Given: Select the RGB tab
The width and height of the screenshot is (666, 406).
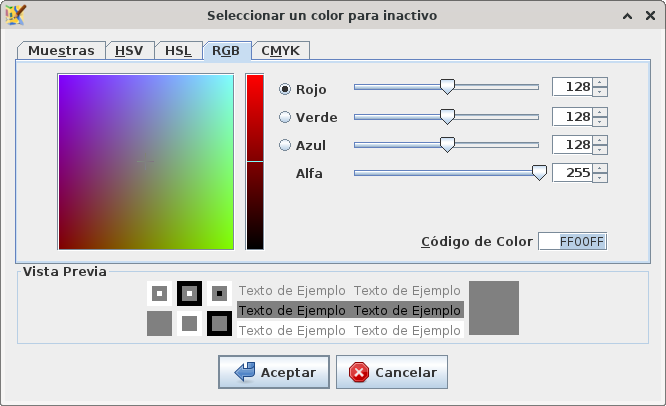Looking at the screenshot, I should 226,51.
